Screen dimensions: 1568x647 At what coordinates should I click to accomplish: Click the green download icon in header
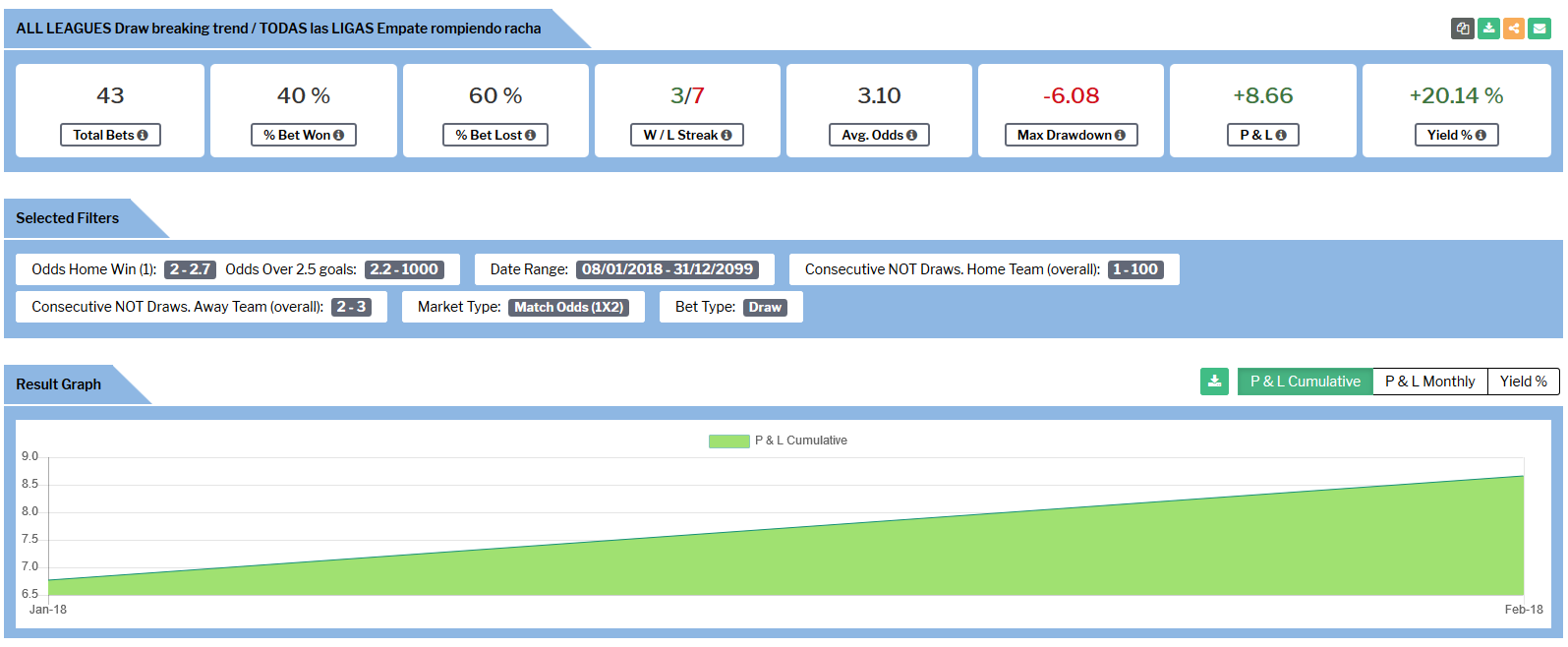pyautogui.click(x=1488, y=29)
